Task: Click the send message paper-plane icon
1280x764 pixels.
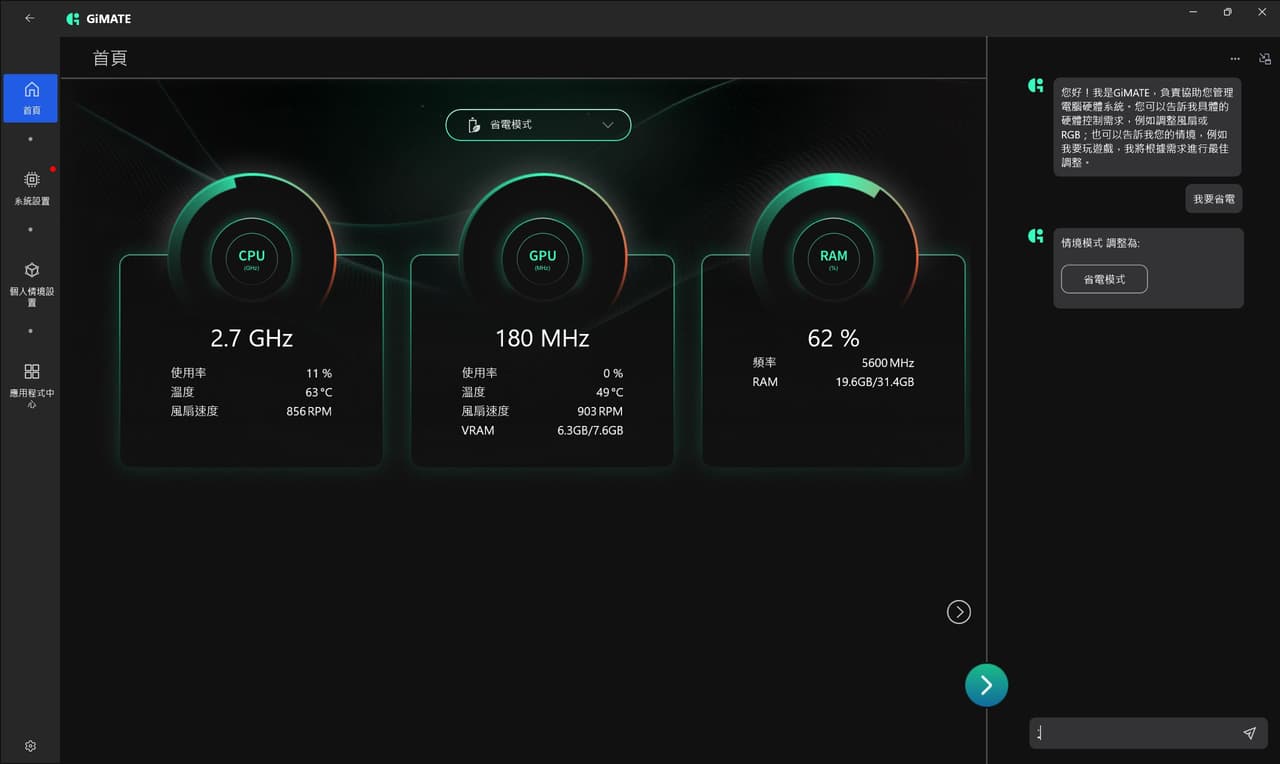Action: pos(1249,733)
